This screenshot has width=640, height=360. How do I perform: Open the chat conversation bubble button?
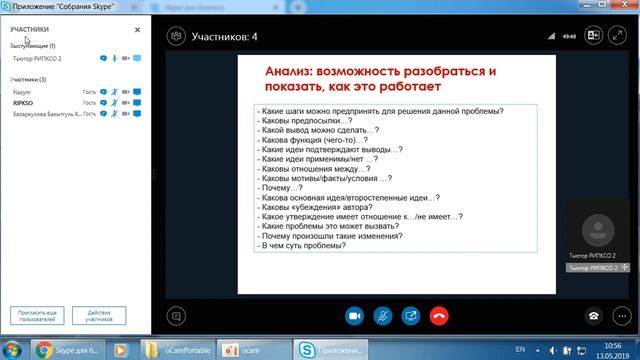(x=176, y=316)
